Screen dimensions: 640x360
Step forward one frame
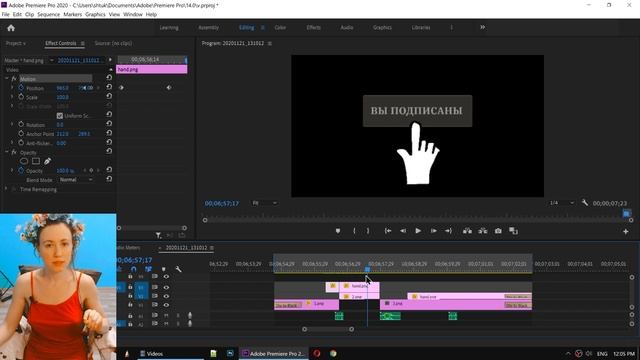[x=433, y=231]
